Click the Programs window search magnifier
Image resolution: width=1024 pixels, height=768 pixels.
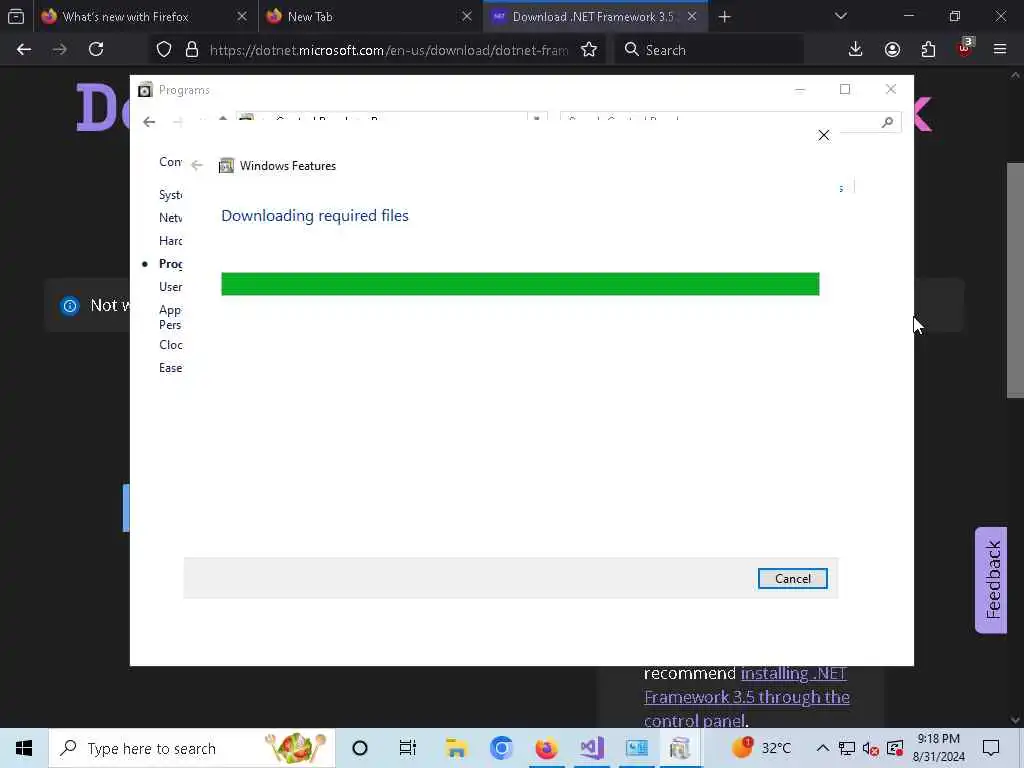887,122
